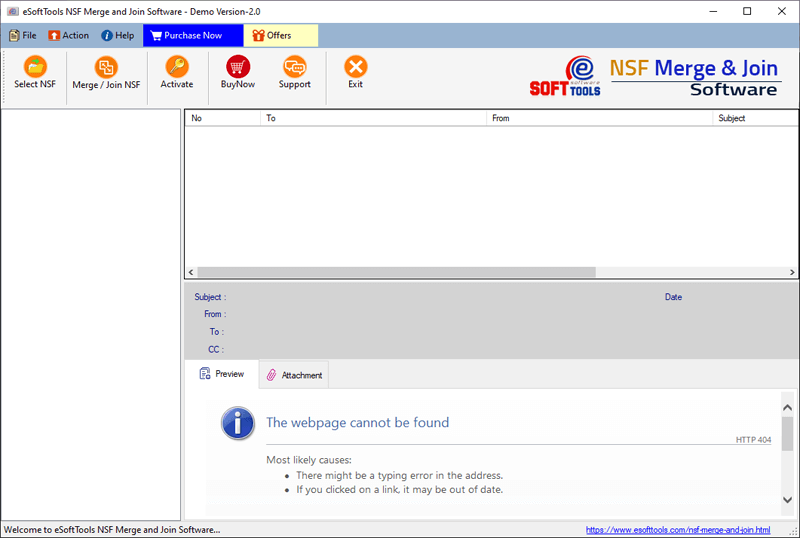Click 'If you clicked on a link' line
Viewport: 800px width, 538px height.
[x=399, y=490]
